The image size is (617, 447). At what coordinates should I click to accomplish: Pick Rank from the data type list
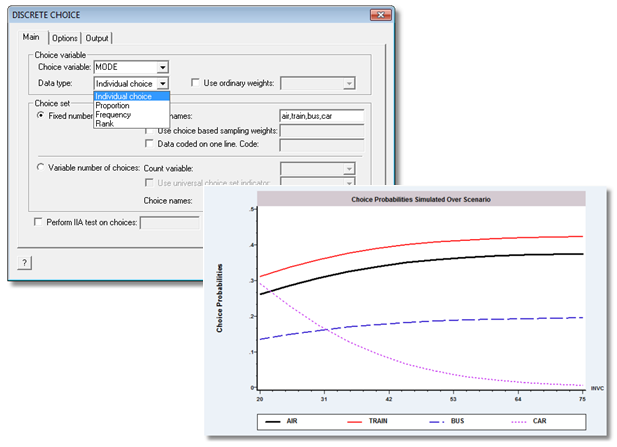click(x=105, y=124)
